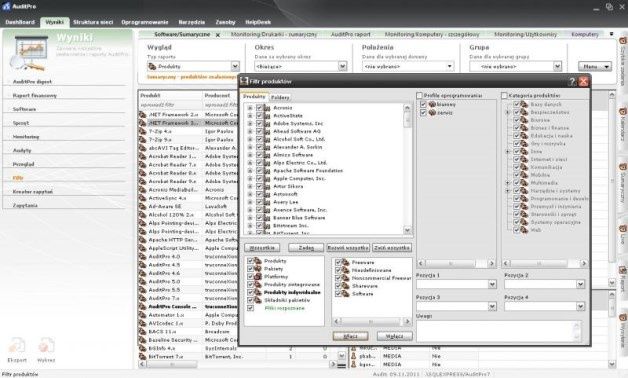Open the HelpDesk menu tab
The image size is (628, 378).
(258, 22)
